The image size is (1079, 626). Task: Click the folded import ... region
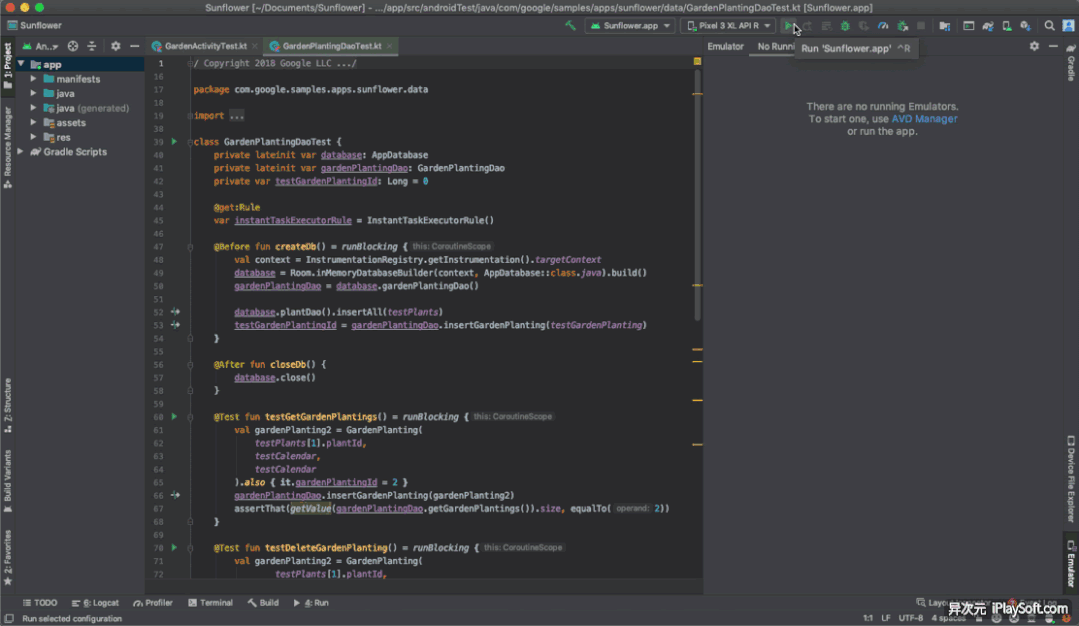pos(235,116)
